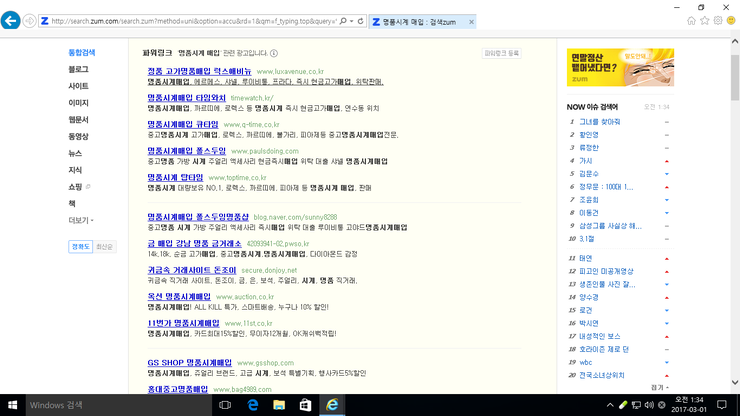The image size is (740, 416).
Task: Expand the 더보기 menu in the sidebar
Action: (x=81, y=221)
